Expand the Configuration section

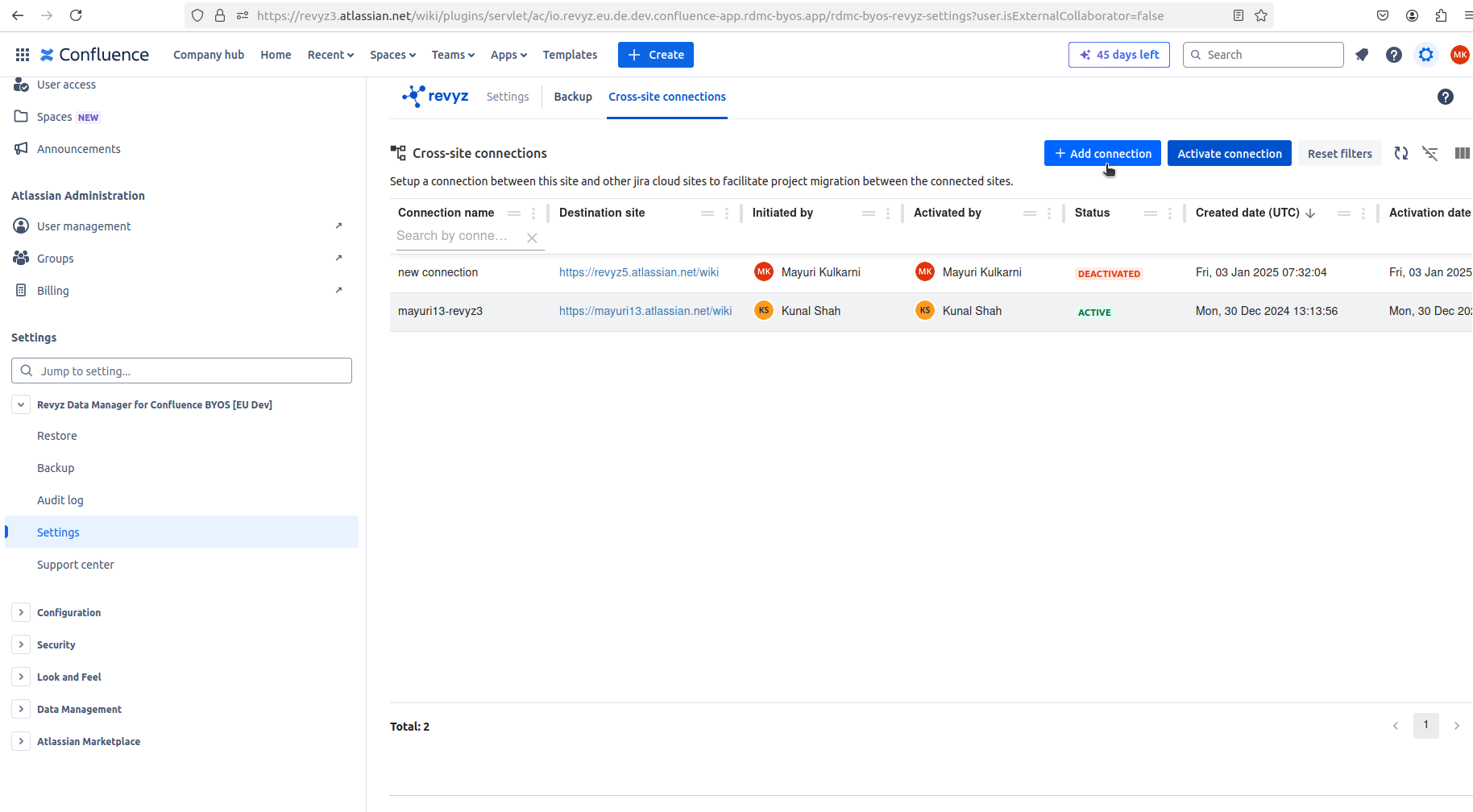coord(21,612)
